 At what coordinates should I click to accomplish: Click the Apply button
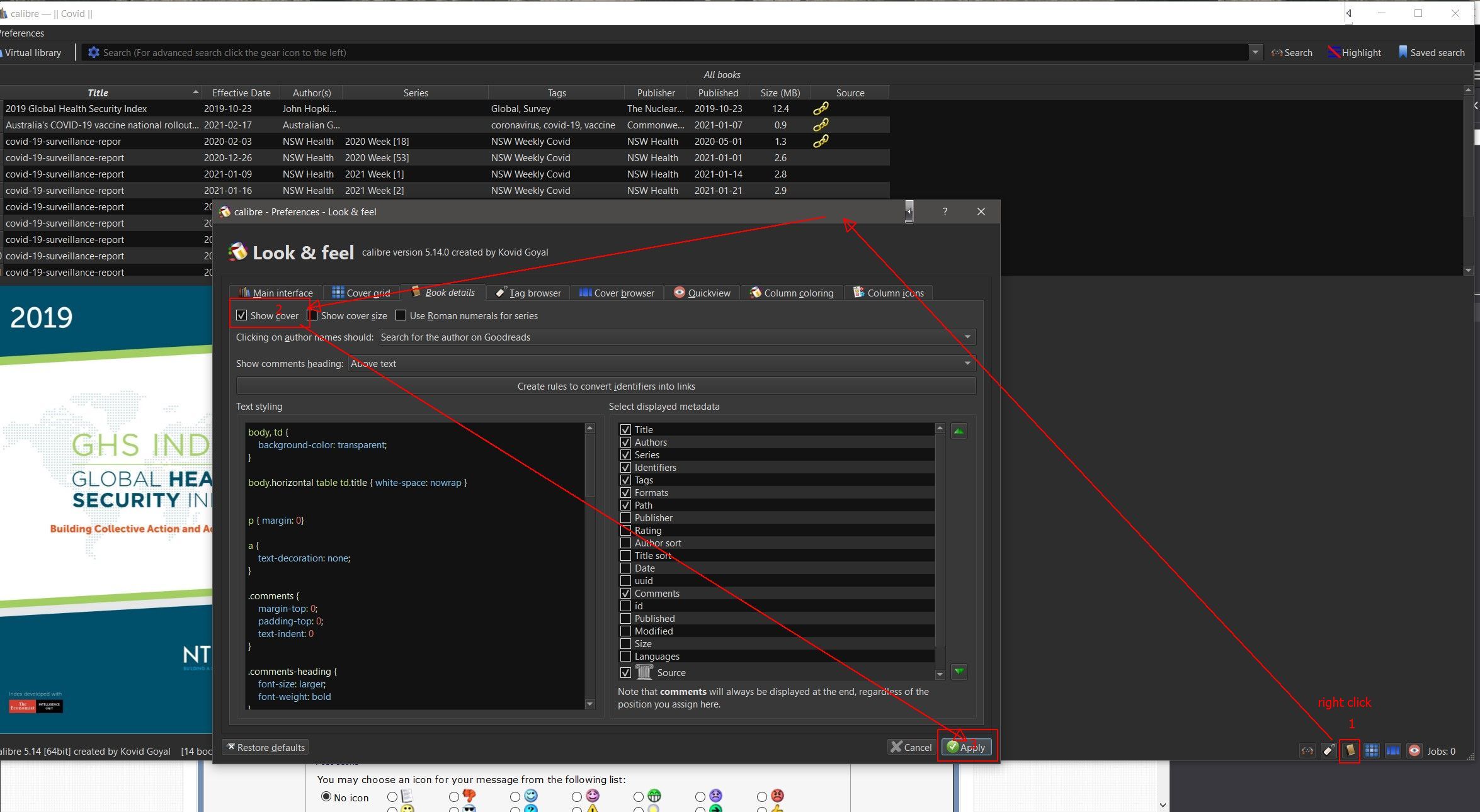pyautogui.click(x=966, y=747)
